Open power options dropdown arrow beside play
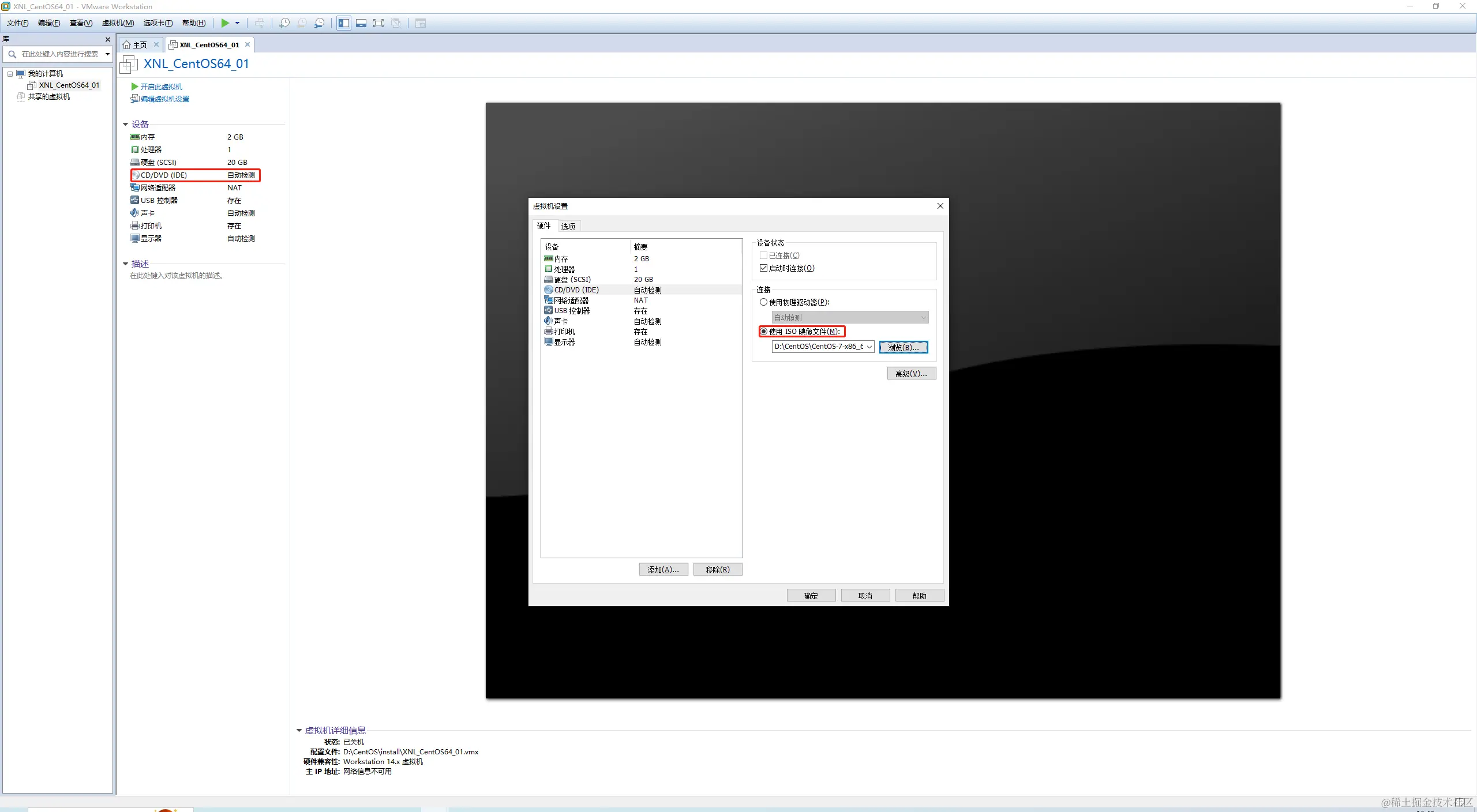The image size is (1477, 812). click(x=237, y=23)
